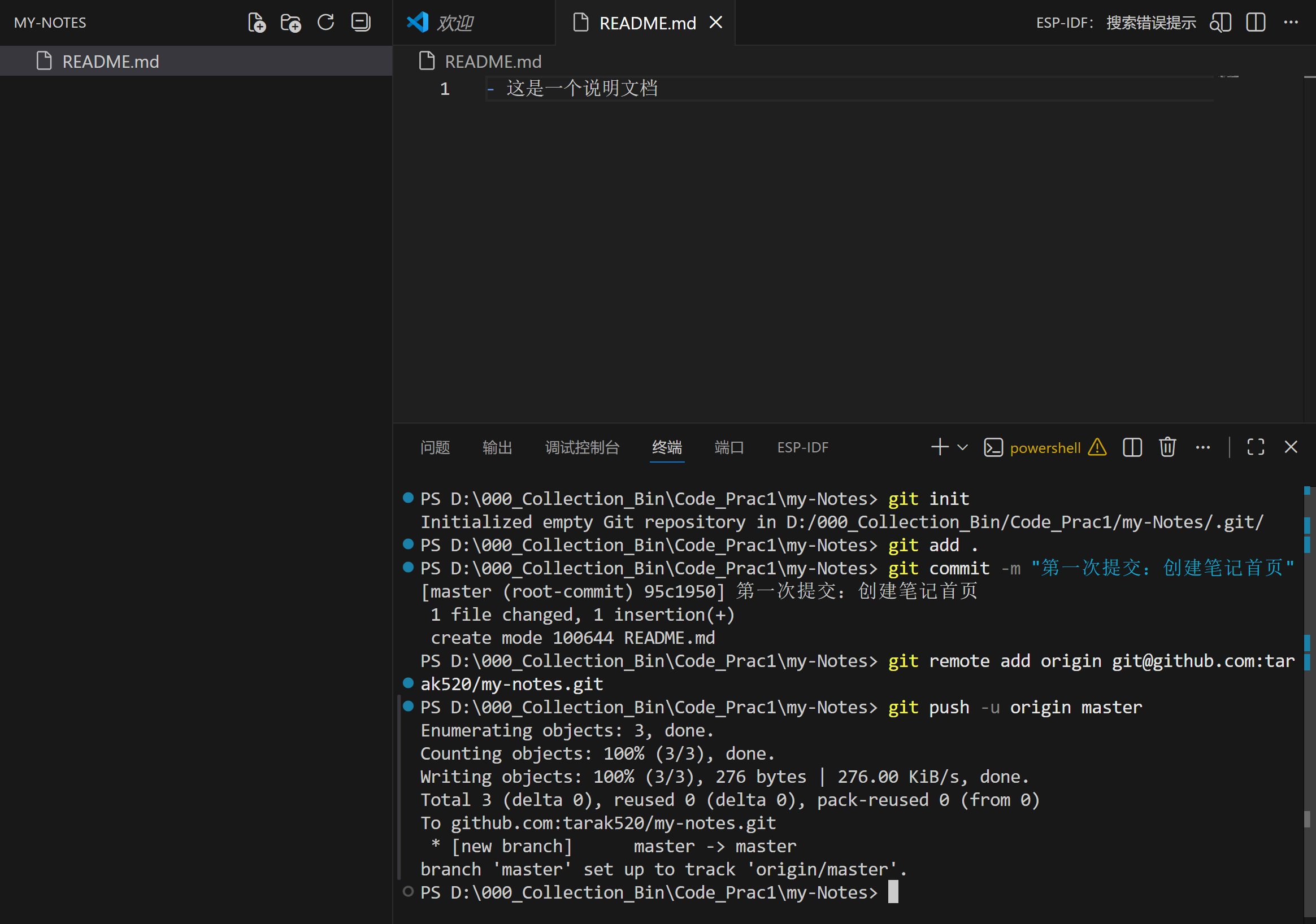Refresh the MY-NOTES explorer
The width and height of the screenshot is (1316, 924).
(325, 23)
